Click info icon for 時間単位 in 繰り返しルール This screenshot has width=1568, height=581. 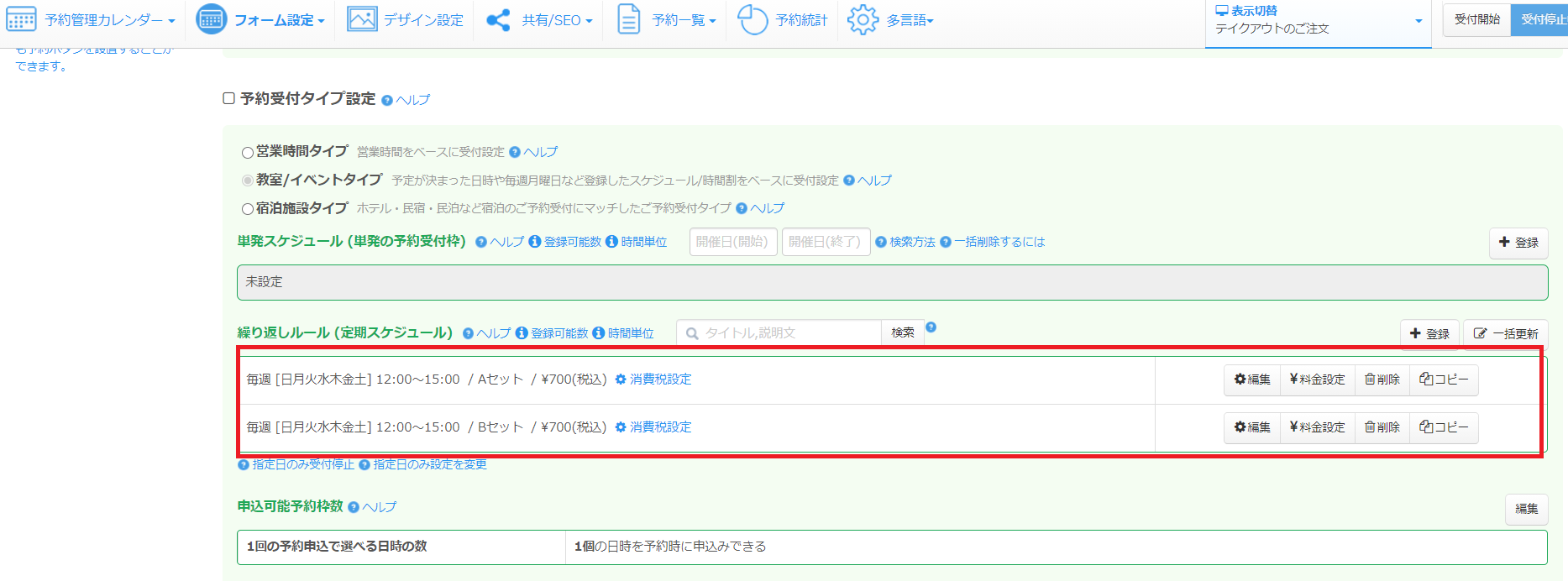point(599,333)
